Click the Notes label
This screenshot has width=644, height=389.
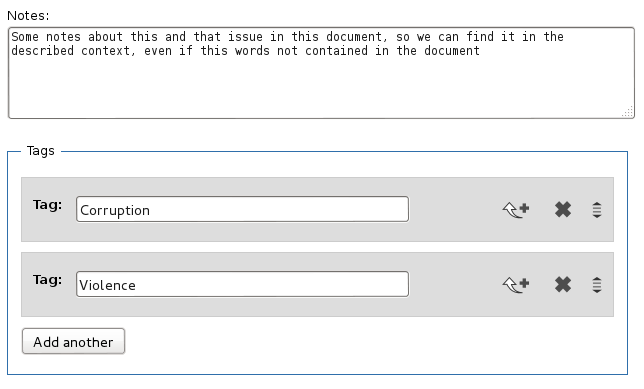pos(28,16)
